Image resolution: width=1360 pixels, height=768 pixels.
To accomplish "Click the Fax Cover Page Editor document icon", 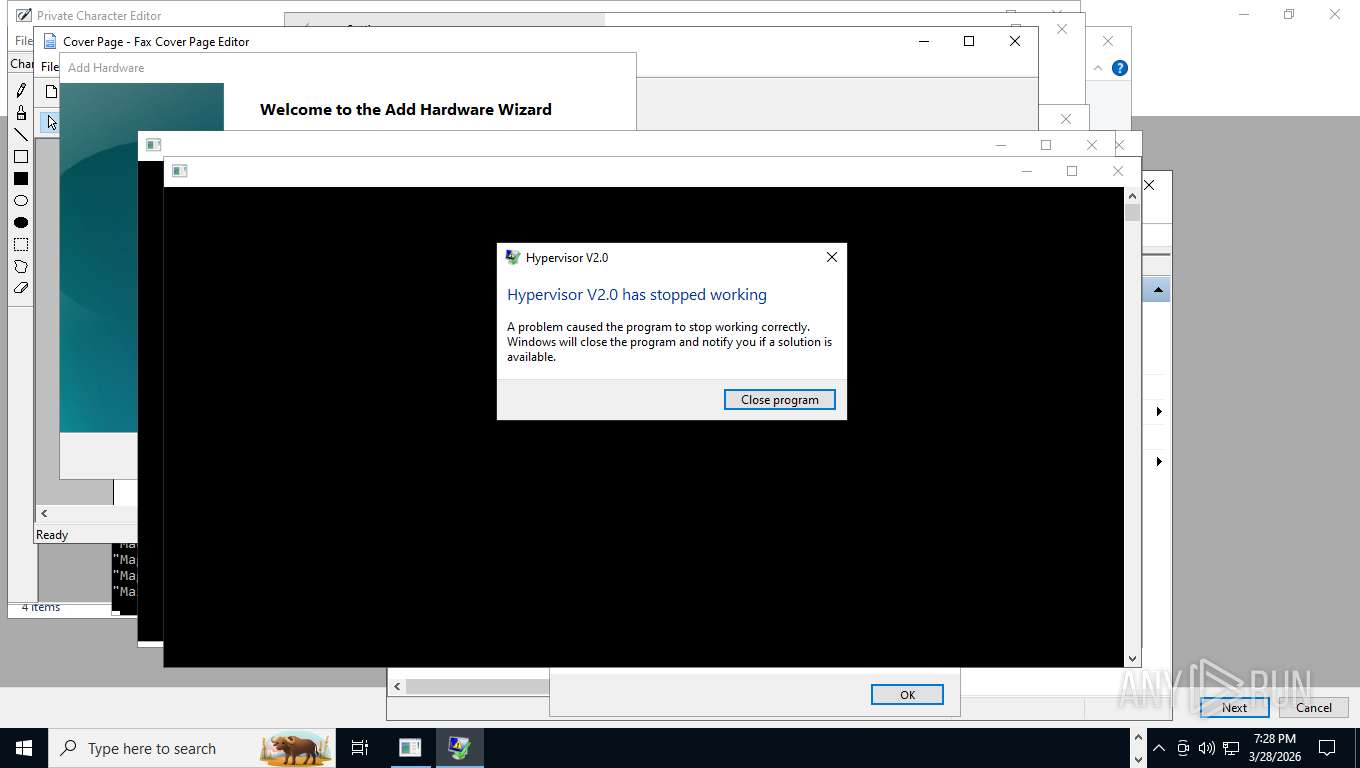I will tap(50, 41).
